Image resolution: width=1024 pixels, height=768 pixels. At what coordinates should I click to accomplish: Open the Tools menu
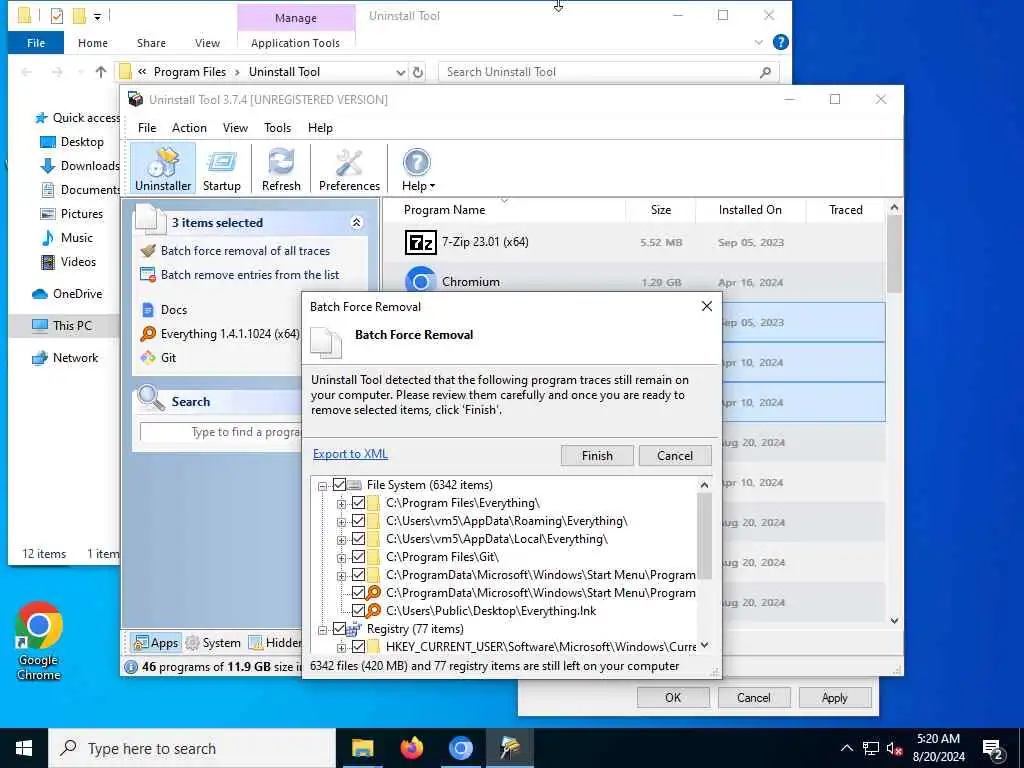pyautogui.click(x=278, y=128)
